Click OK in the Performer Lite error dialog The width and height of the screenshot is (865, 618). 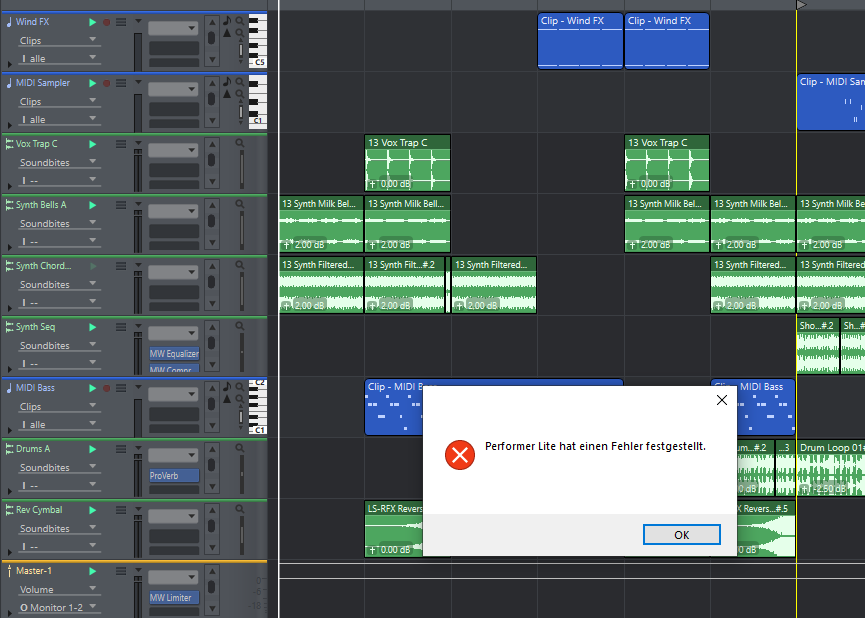681,535
